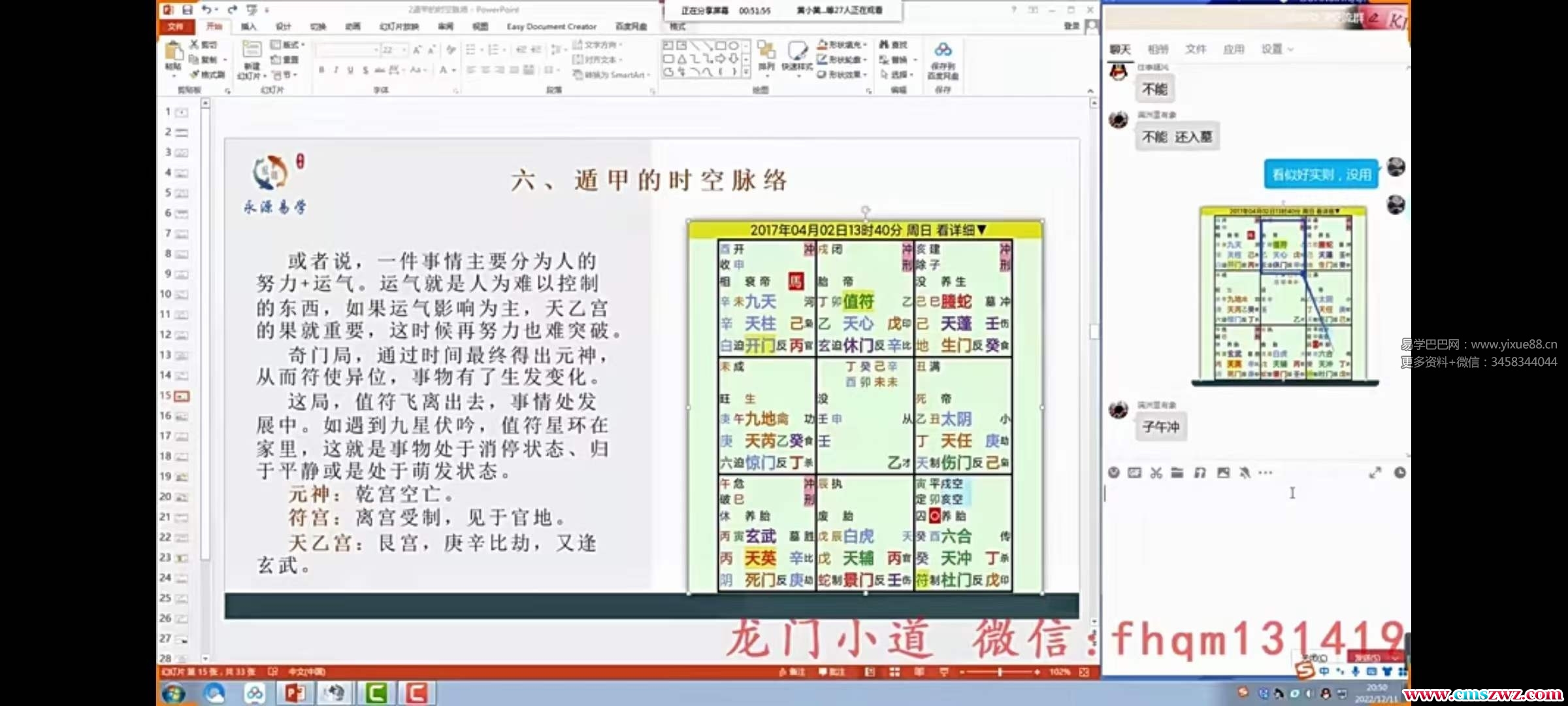Click the Save to Baidu Netdisk icon

[943, 50]
